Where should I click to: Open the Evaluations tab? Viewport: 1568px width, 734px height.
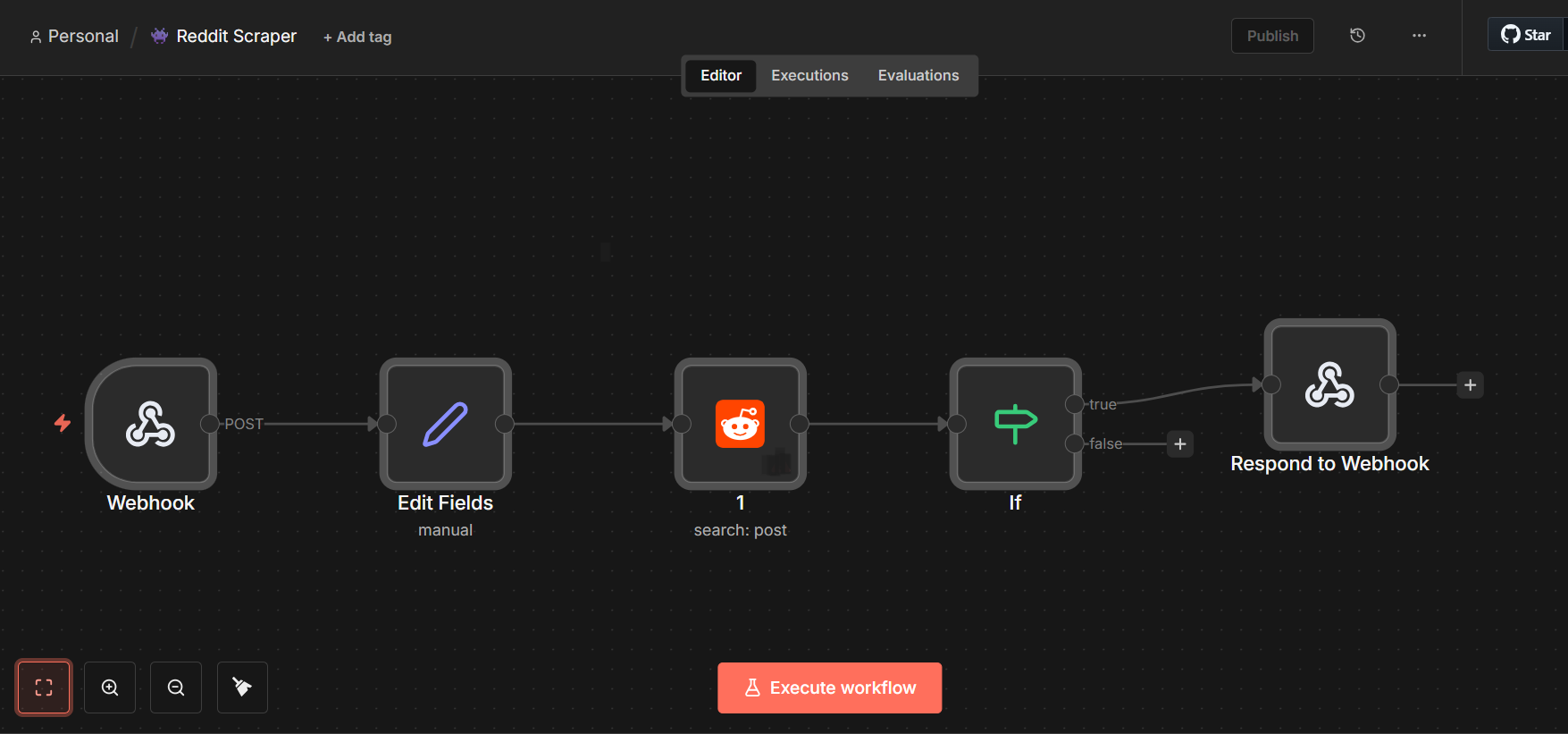click(918, 76)
